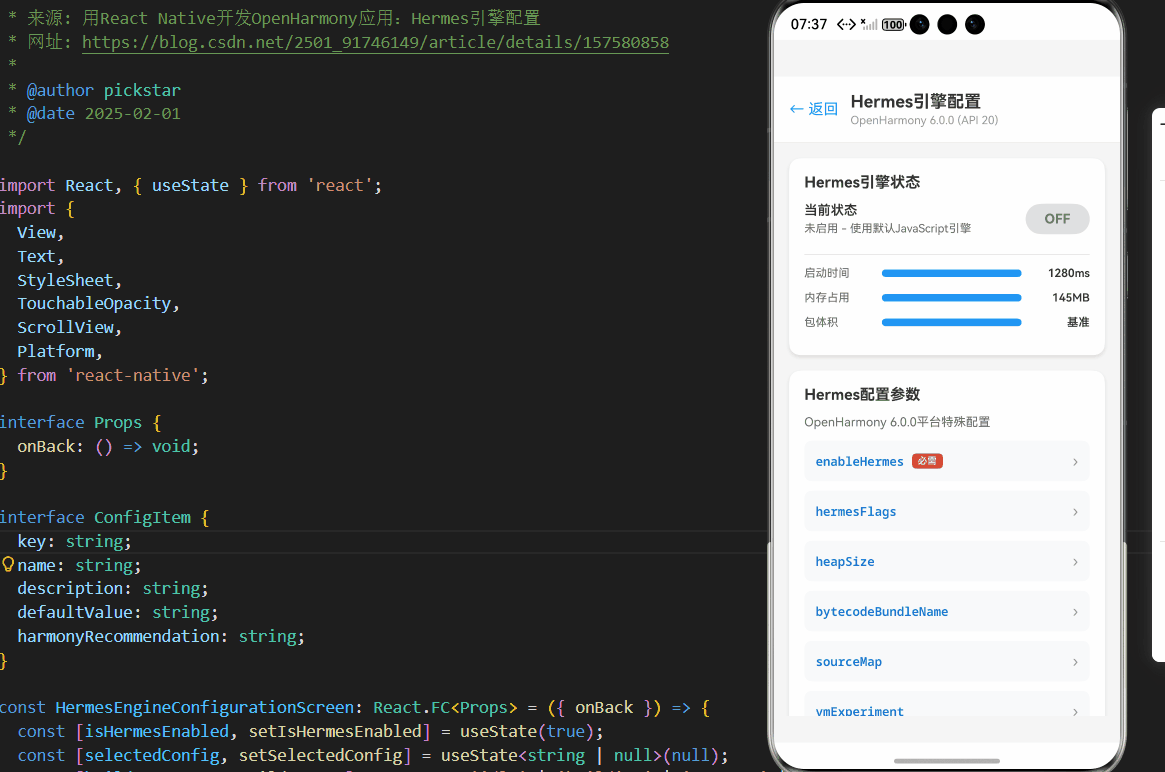This screenshot has height=772, width=1165.
Task: Click the Hermes引擎状态 card heading
Action: click(x=862, y=182)
